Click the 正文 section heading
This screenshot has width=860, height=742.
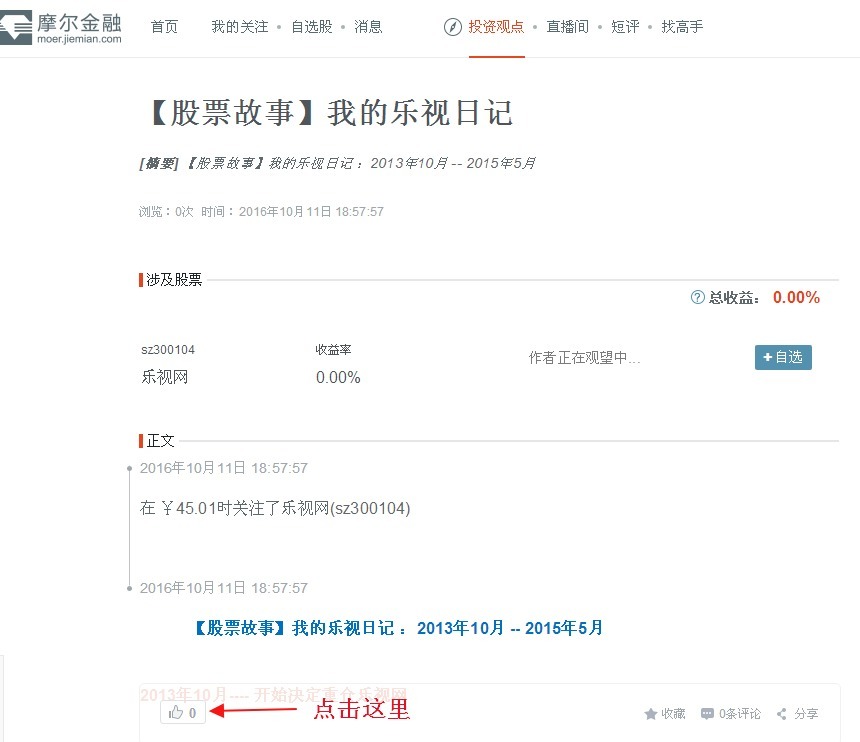pos(160,440)
